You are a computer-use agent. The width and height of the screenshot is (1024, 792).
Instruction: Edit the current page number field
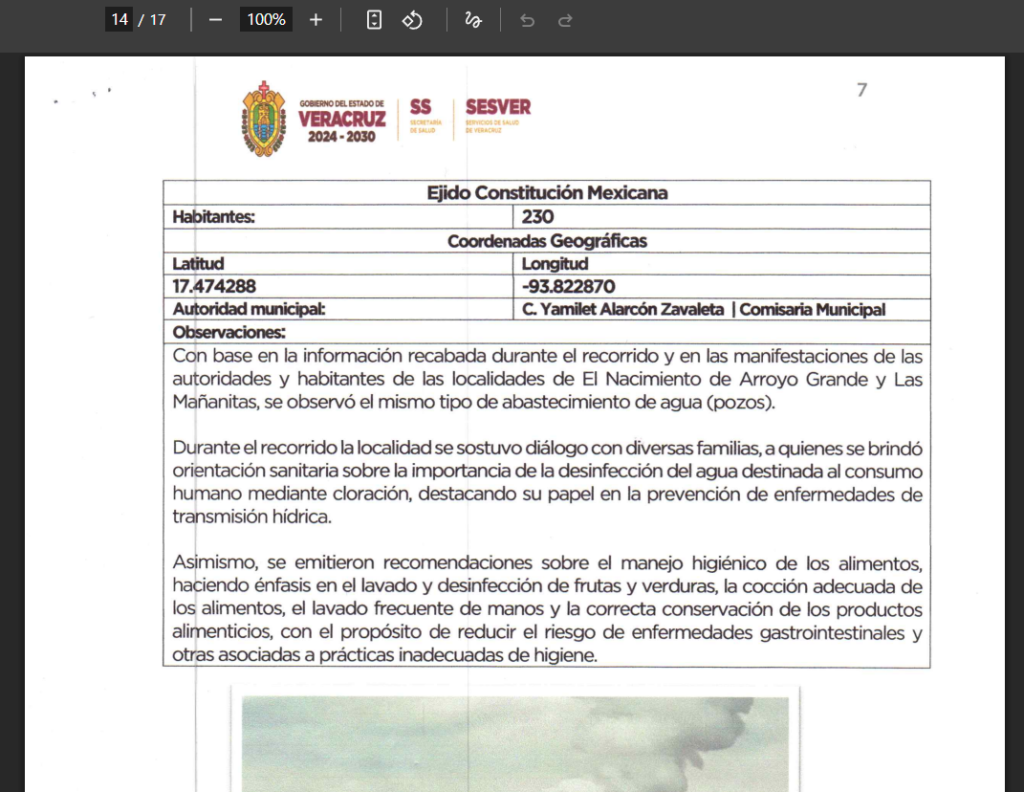click(120, 20)
